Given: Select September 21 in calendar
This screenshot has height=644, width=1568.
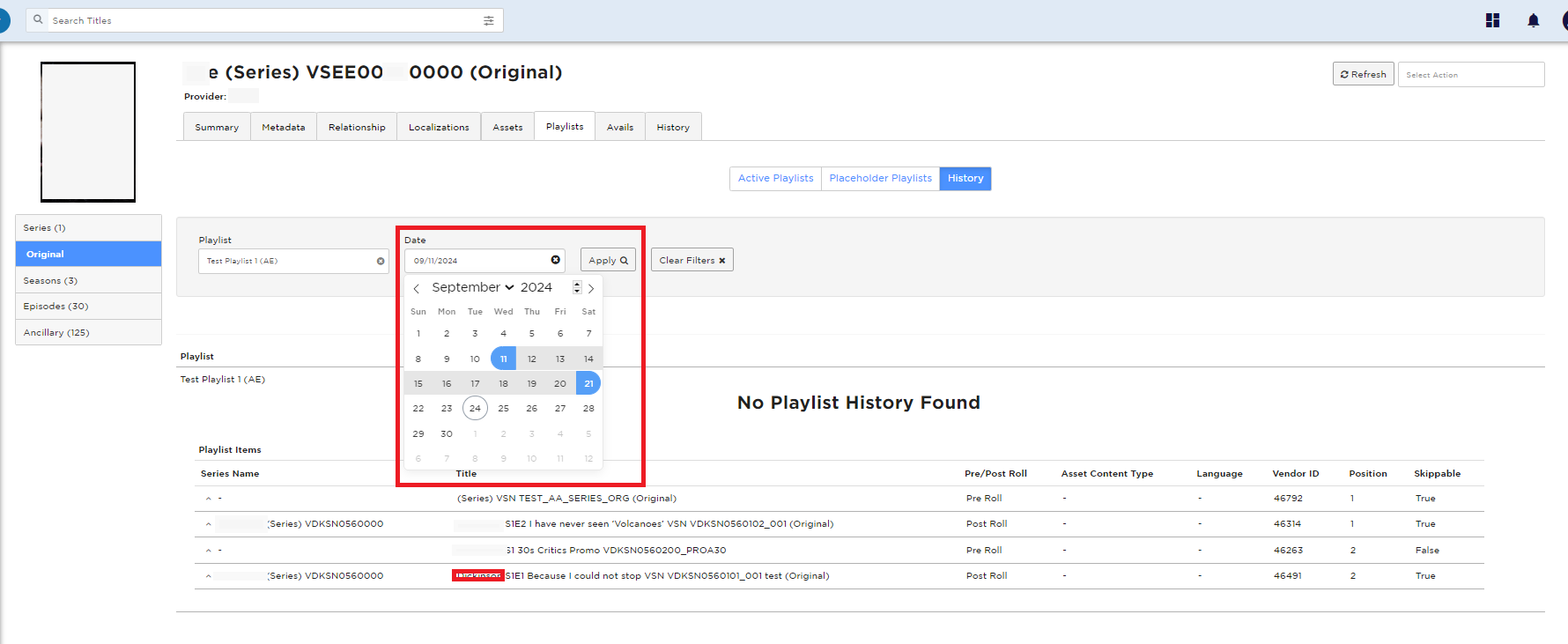Looking at the screenshot, I should (588, 383).
